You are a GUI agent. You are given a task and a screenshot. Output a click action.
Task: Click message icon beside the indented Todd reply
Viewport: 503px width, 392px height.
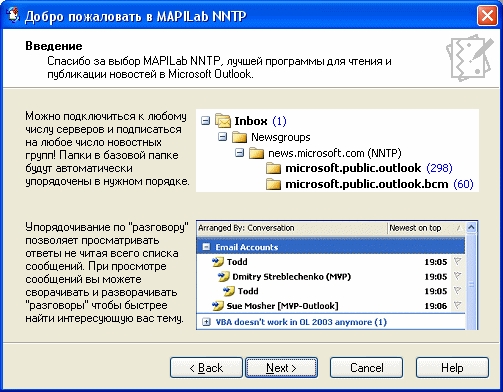(229, 291)
